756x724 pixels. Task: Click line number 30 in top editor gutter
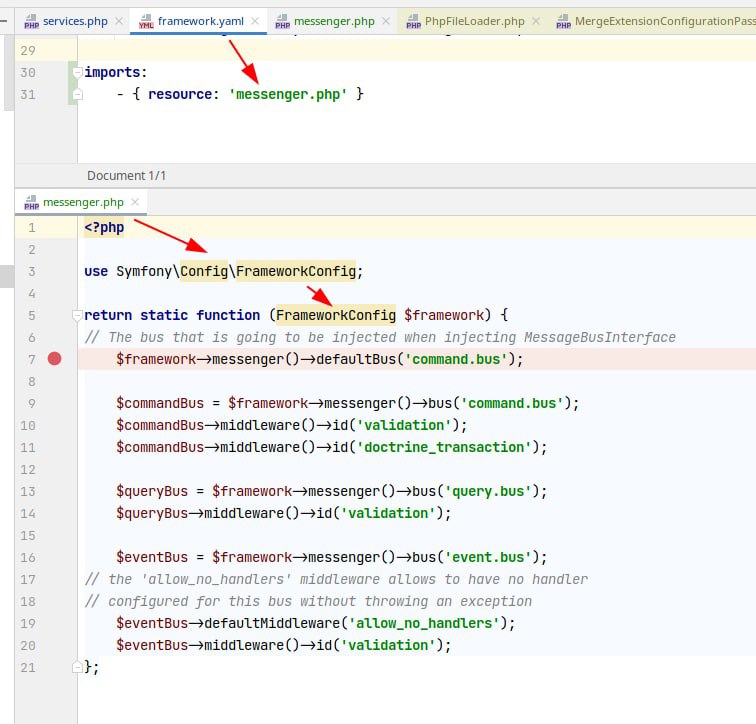pyautogui.click(x=27, y=72)
